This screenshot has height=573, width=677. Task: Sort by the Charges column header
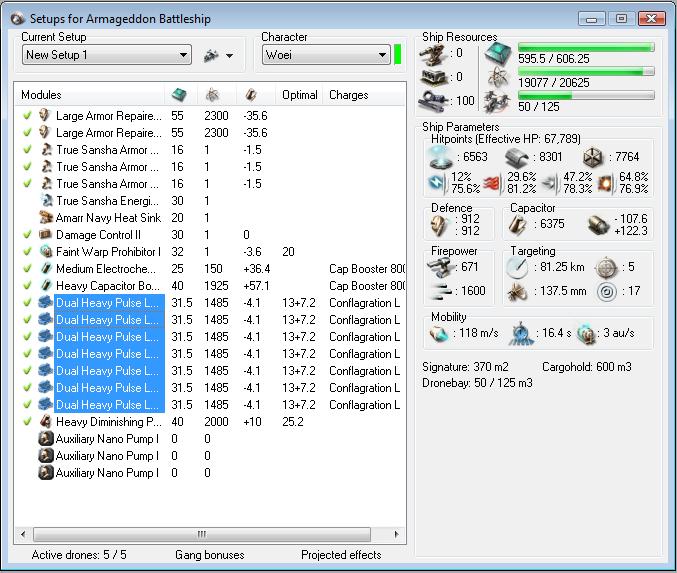348,95
